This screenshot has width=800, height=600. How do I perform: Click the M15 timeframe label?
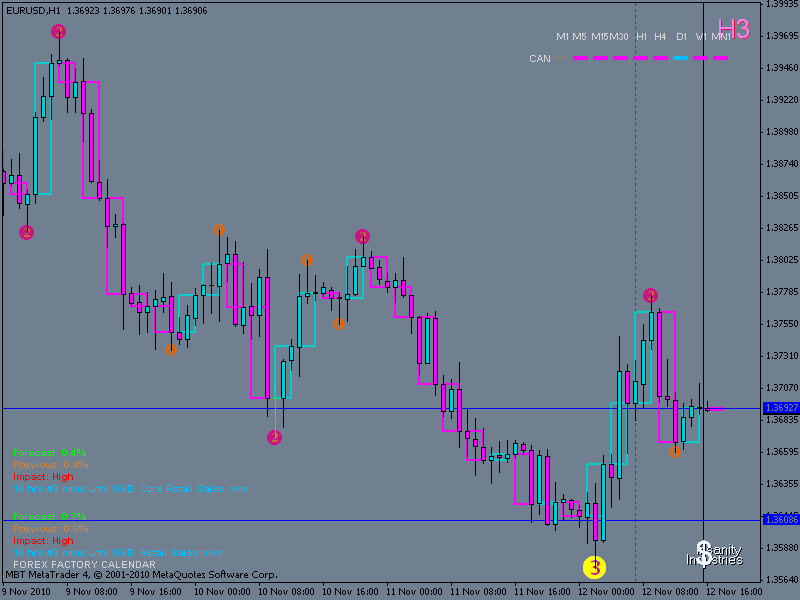click(600, 37)
